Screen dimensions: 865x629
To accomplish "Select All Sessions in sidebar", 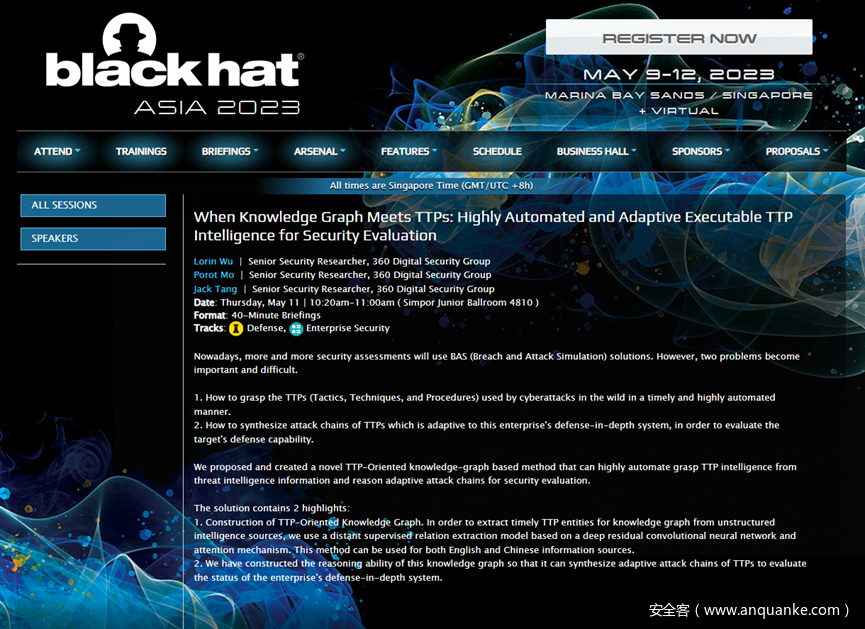I will click(93, 205).
